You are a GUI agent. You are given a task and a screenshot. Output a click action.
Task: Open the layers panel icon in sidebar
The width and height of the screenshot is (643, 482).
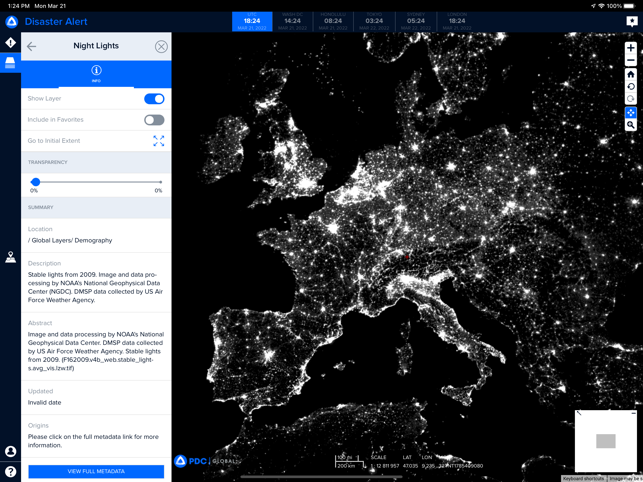(10, 62)
